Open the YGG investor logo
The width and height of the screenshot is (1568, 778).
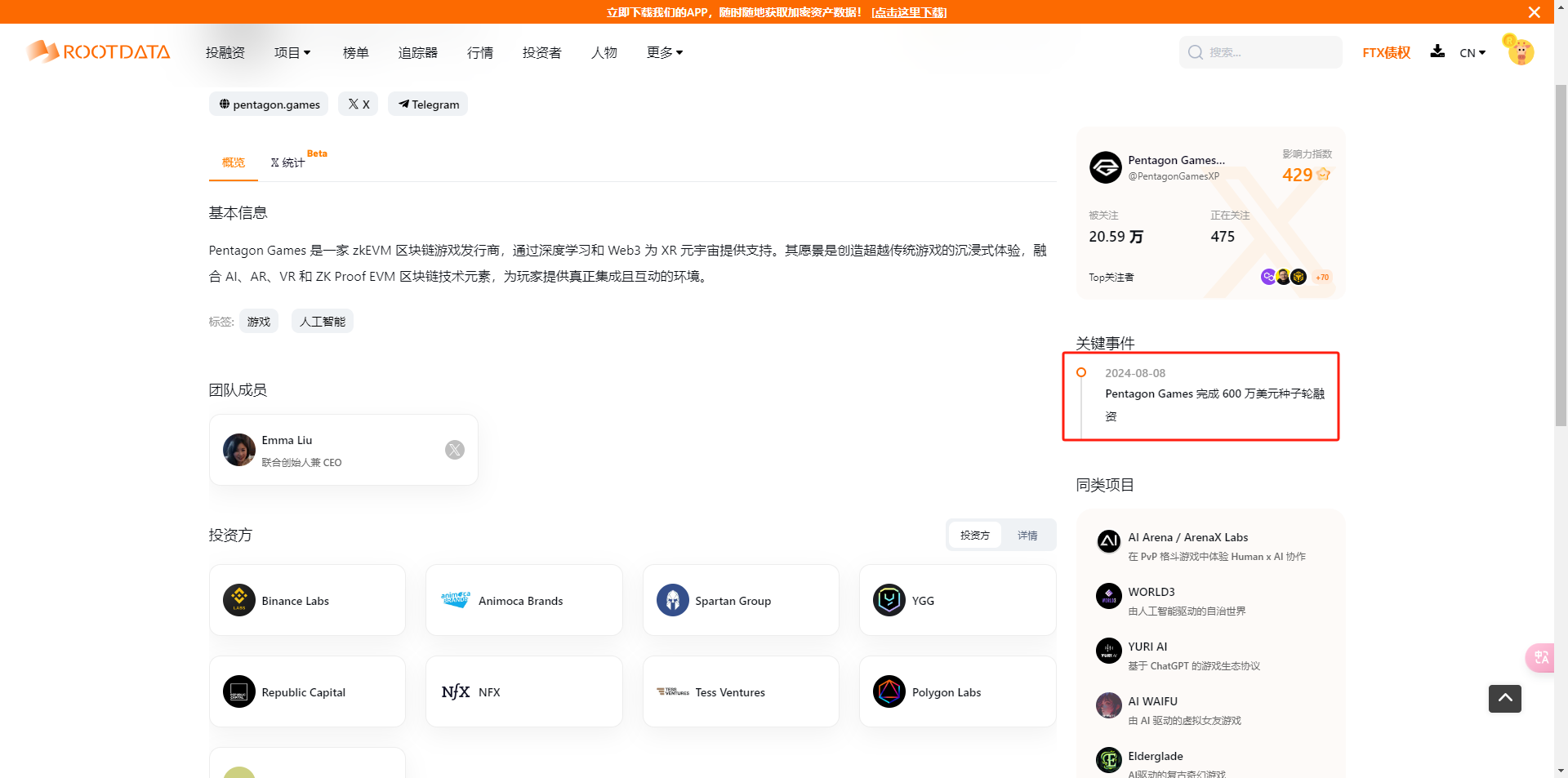(889, 600)
